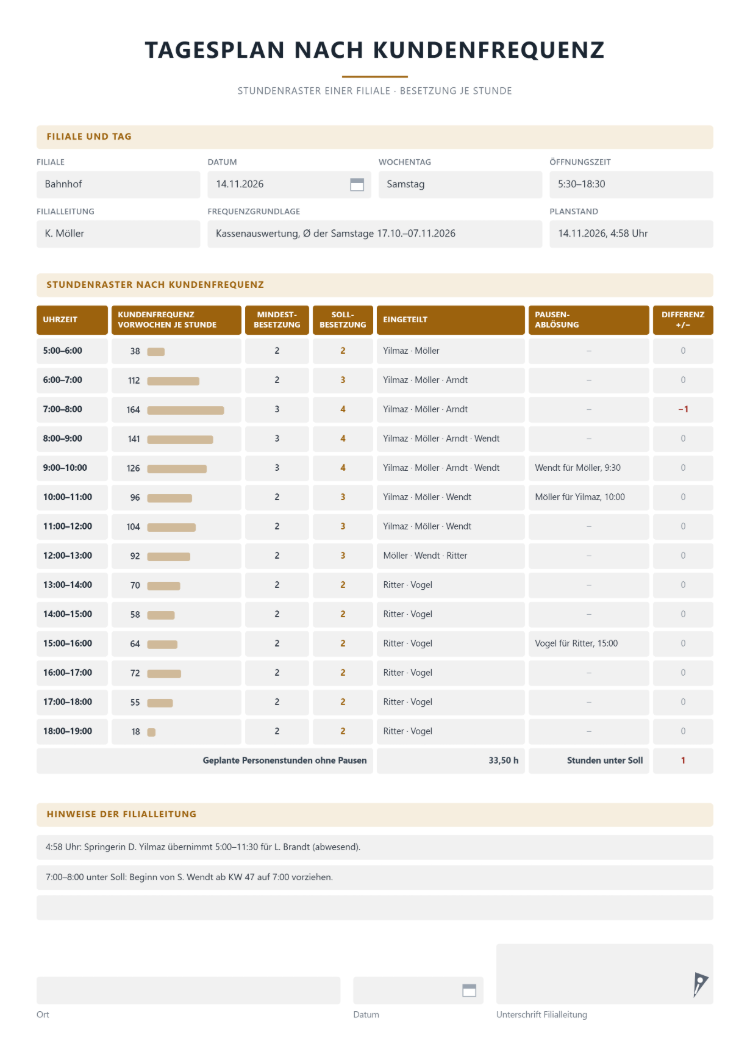Viewport: 750px width, 1060px height.
Task: Click the Differenz +/− column header
Action: (x=682, y=320)
